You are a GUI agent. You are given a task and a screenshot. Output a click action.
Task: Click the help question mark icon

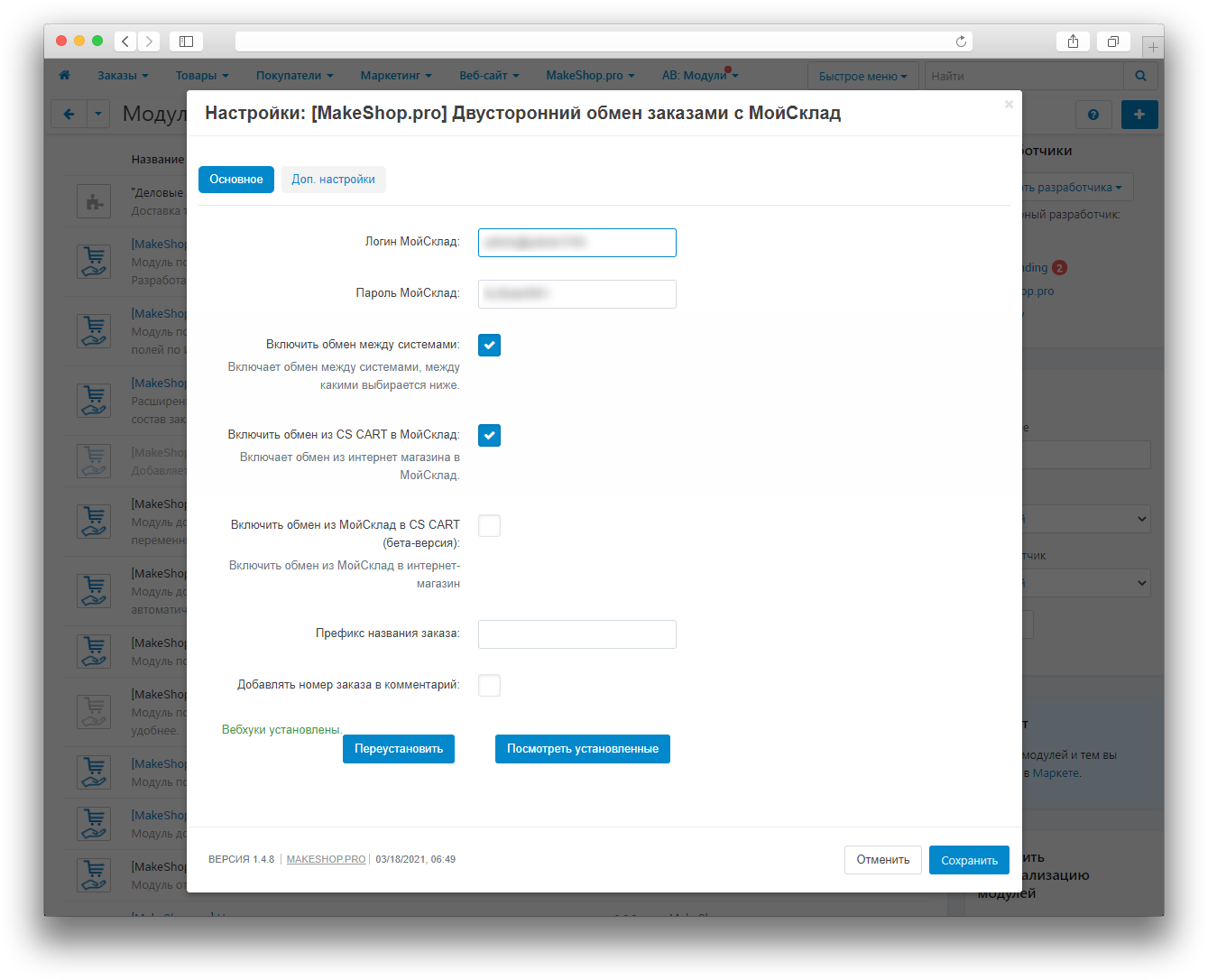(x=1093, y=115)
